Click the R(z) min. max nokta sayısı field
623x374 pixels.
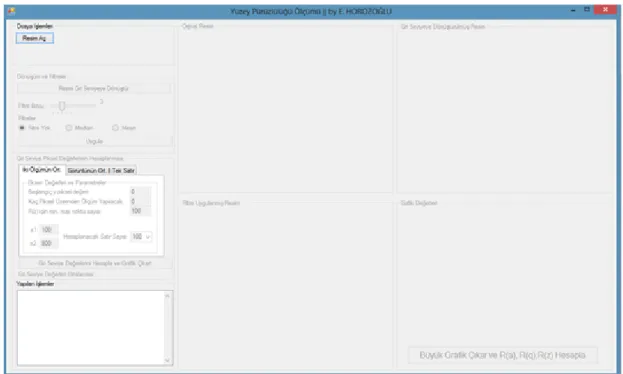pos(140,211)
